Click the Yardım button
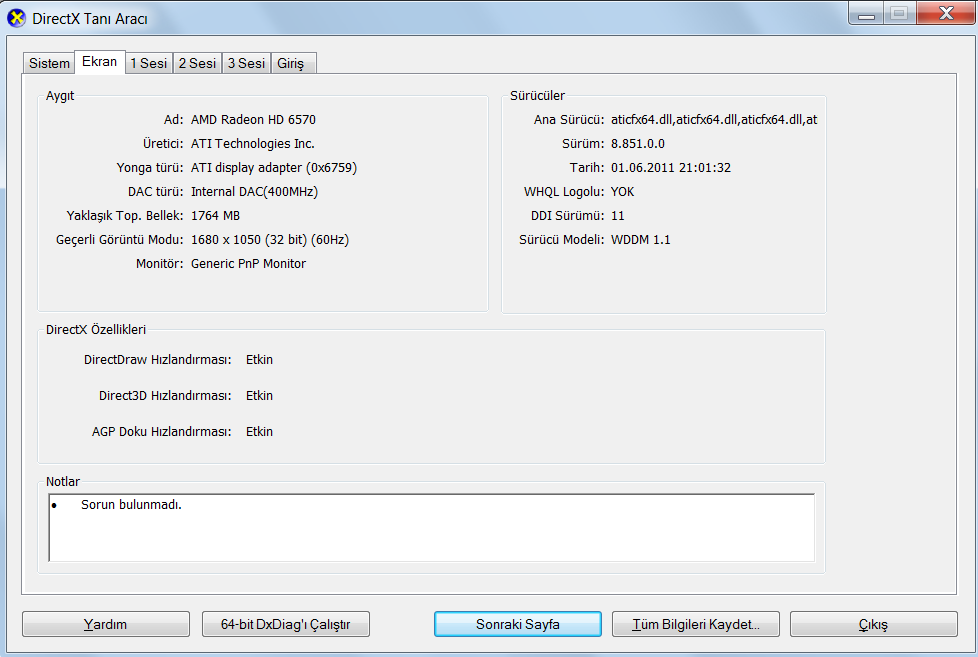The width and height of the screenshot is (978, 657). 105,624
